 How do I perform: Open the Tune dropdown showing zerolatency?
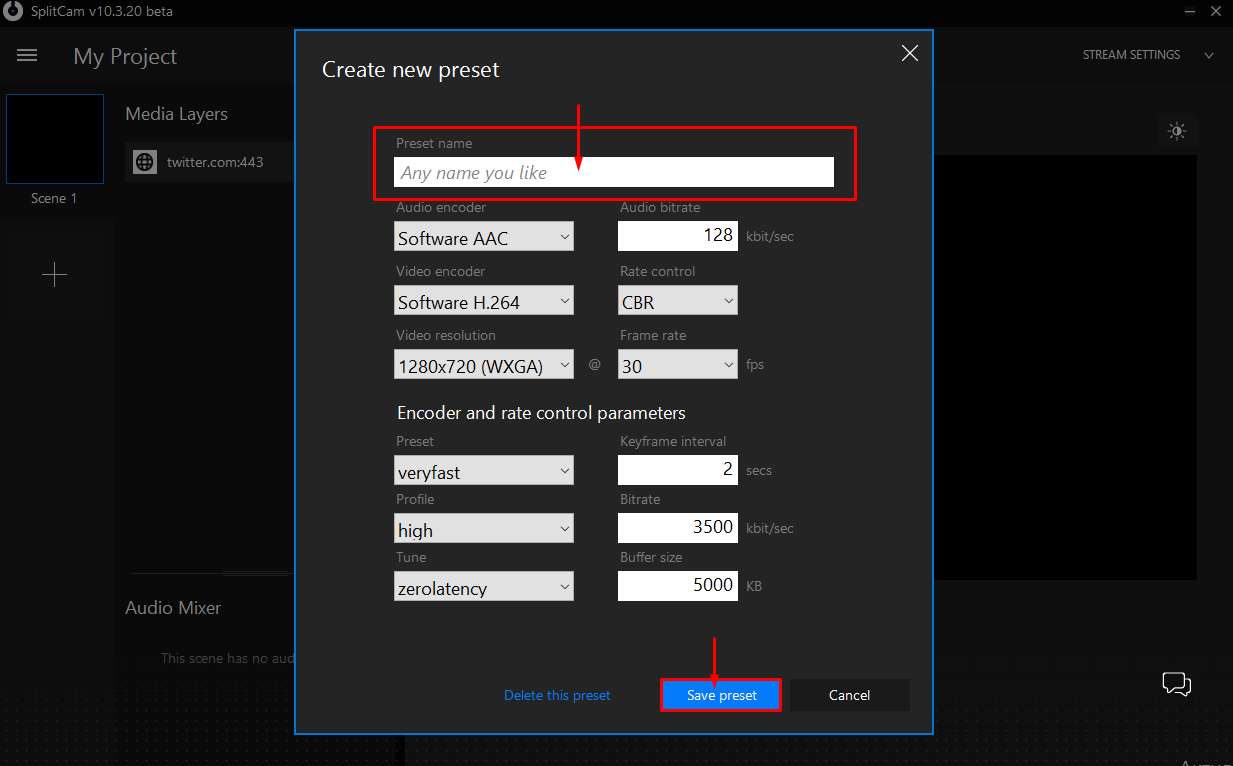(x=483, y=587)
